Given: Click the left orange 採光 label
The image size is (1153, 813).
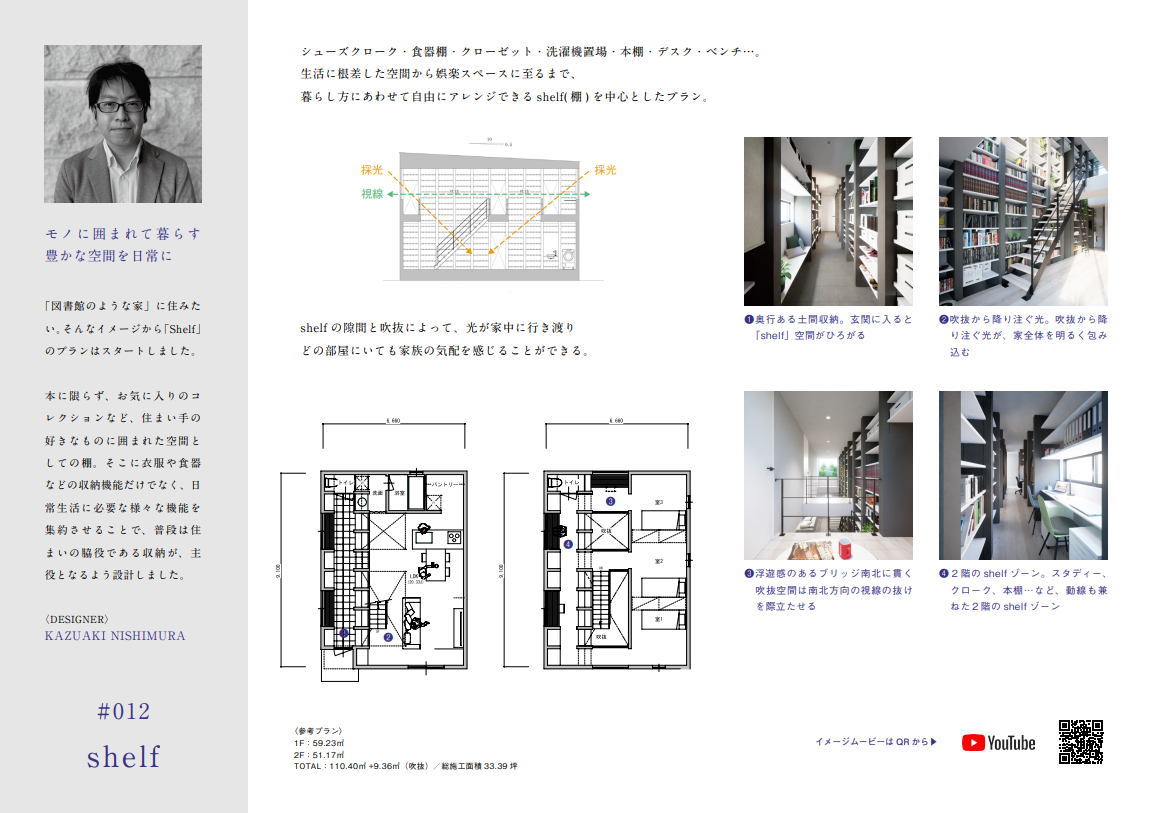Looking at the screenshot, I should (372, 170).
